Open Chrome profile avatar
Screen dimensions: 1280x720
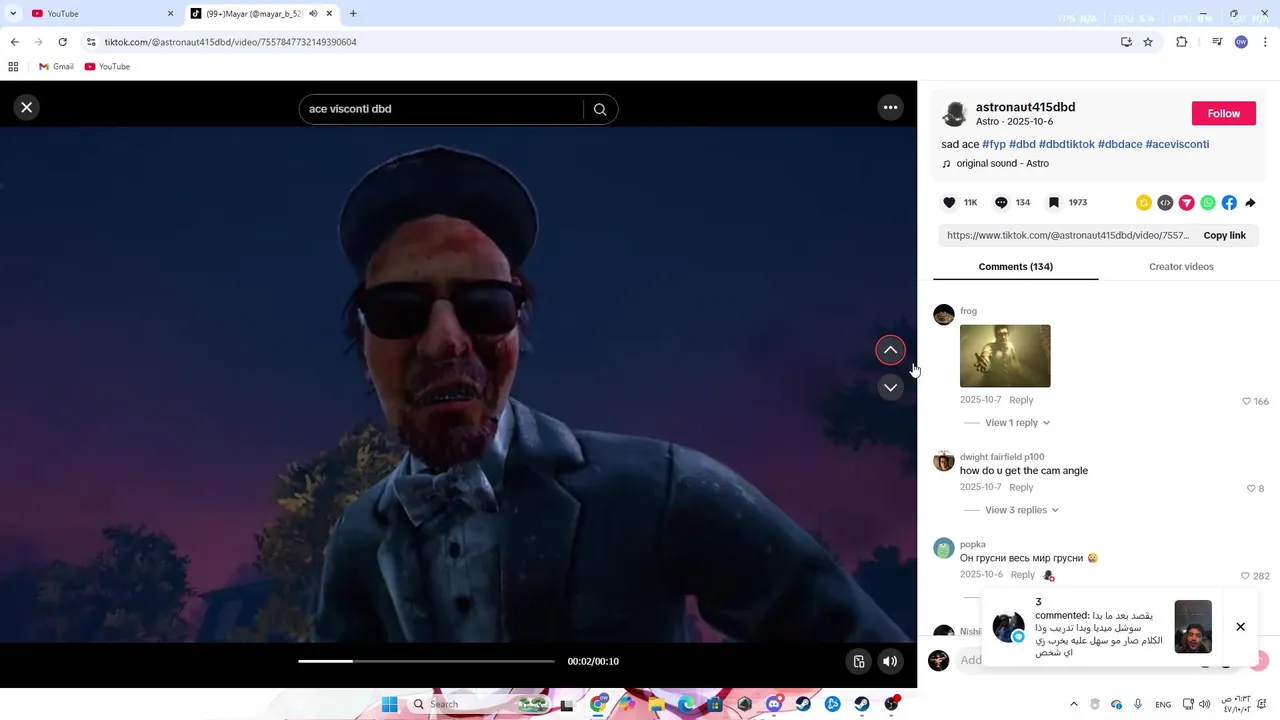pyautogui.click(x=1241, y=42)
